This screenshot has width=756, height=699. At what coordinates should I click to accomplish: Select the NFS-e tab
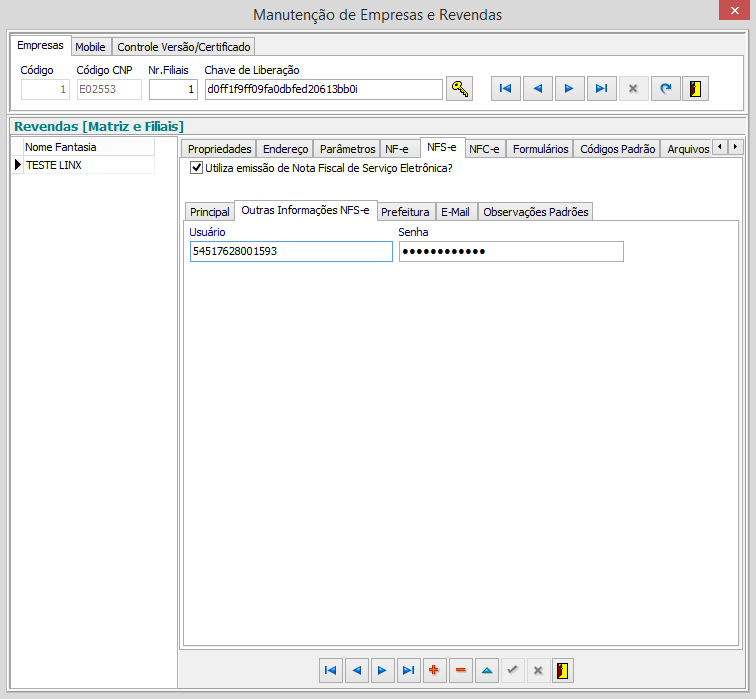point(442,147)
